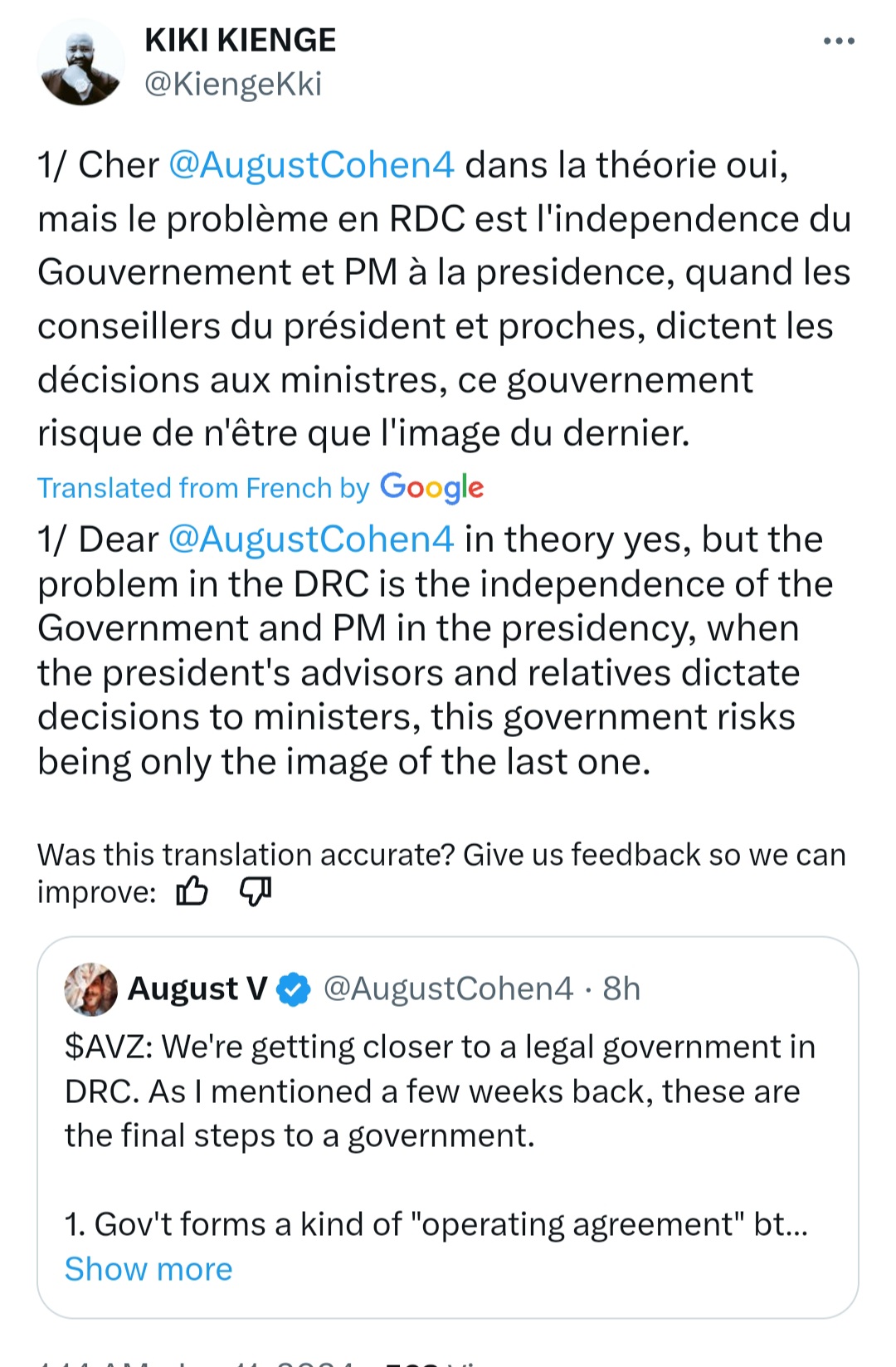The width and height of the screenshot is (896, 1367).
Task: Expand the quoted tweet with Show more
Action: [149, 1269]
